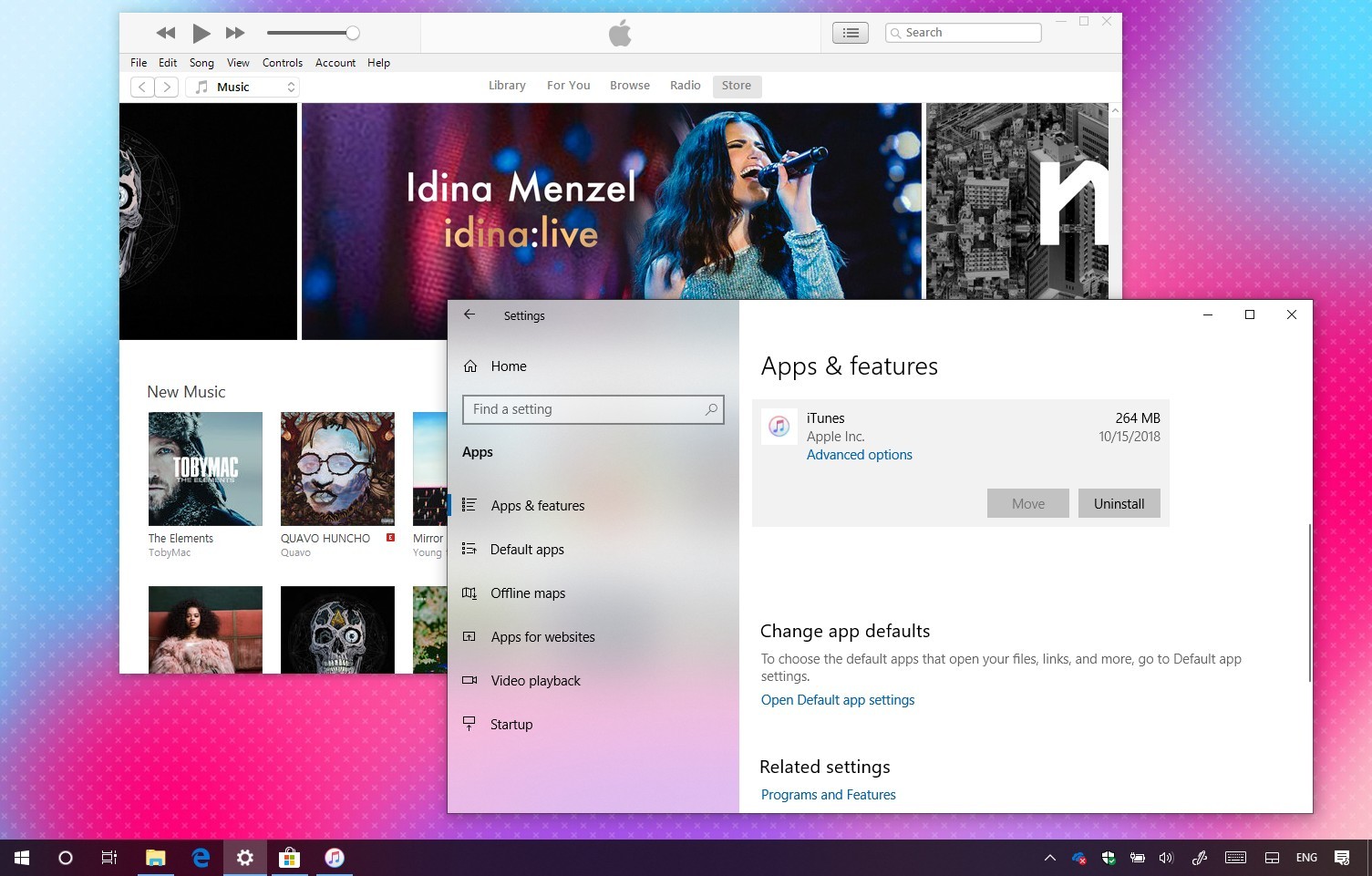
Task: Open Programs and Features link
Action: (829, 795)
